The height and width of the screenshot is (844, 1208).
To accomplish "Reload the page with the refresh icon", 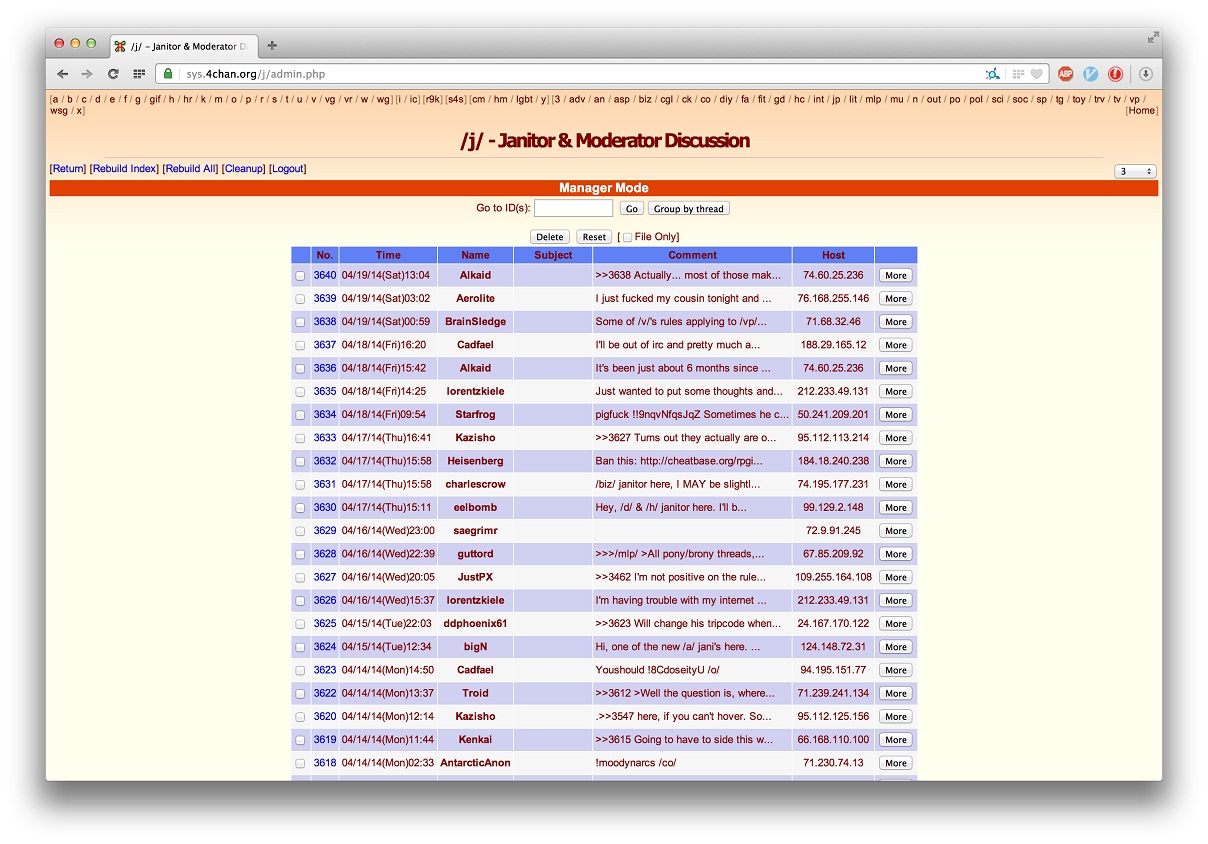I will [x=113, y=74].
